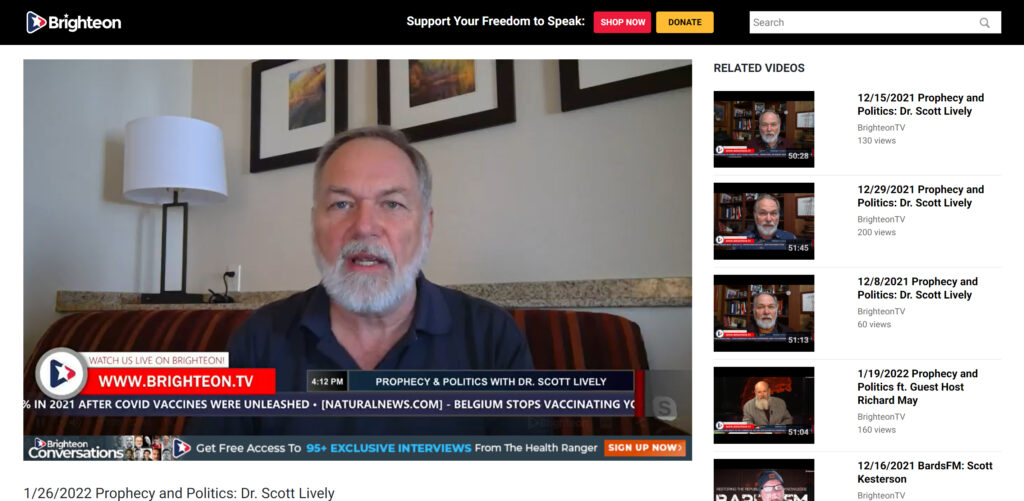The width and height of the screenshot is (1024, 501).
Task: Click the 12/29/2021 Prophecy and Politics title link
Action: [x=920, y=196]
